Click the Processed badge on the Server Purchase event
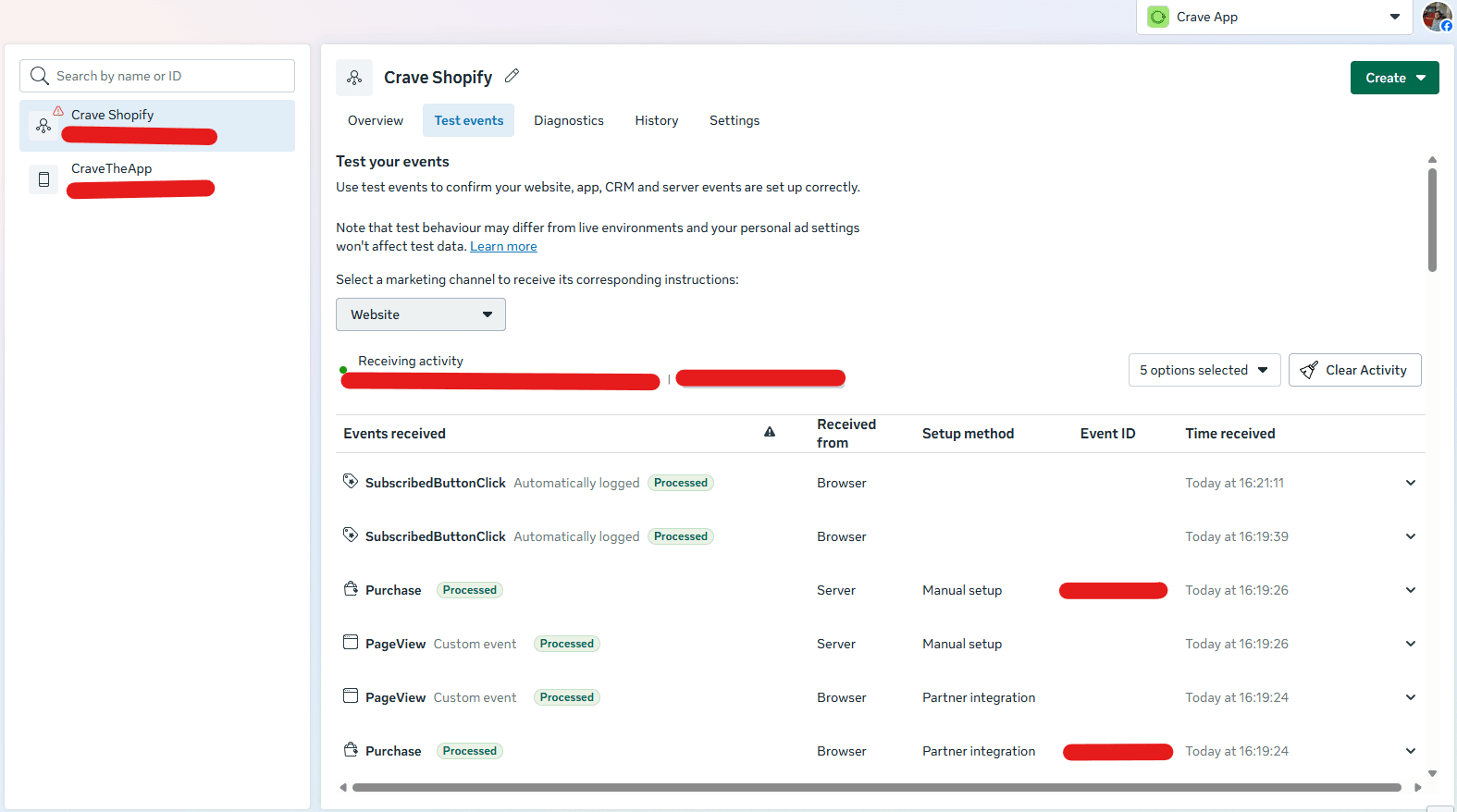The height and width of the screenshot is (812, 1457). (x=470, y=590)
